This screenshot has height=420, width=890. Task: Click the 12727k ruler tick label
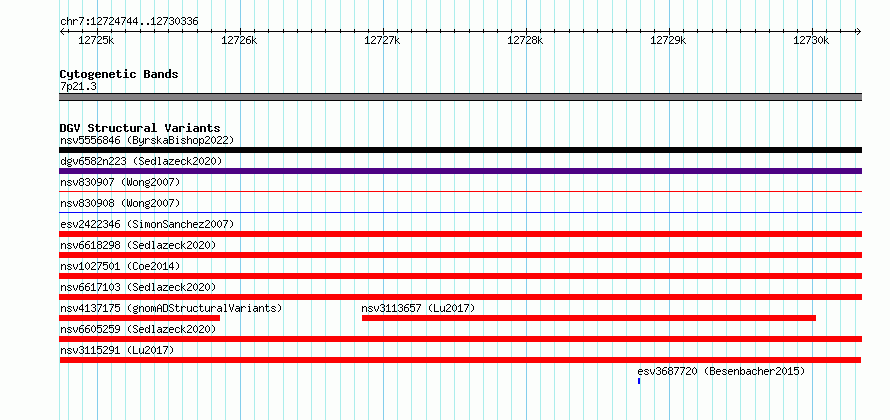[x=382, y=40]
